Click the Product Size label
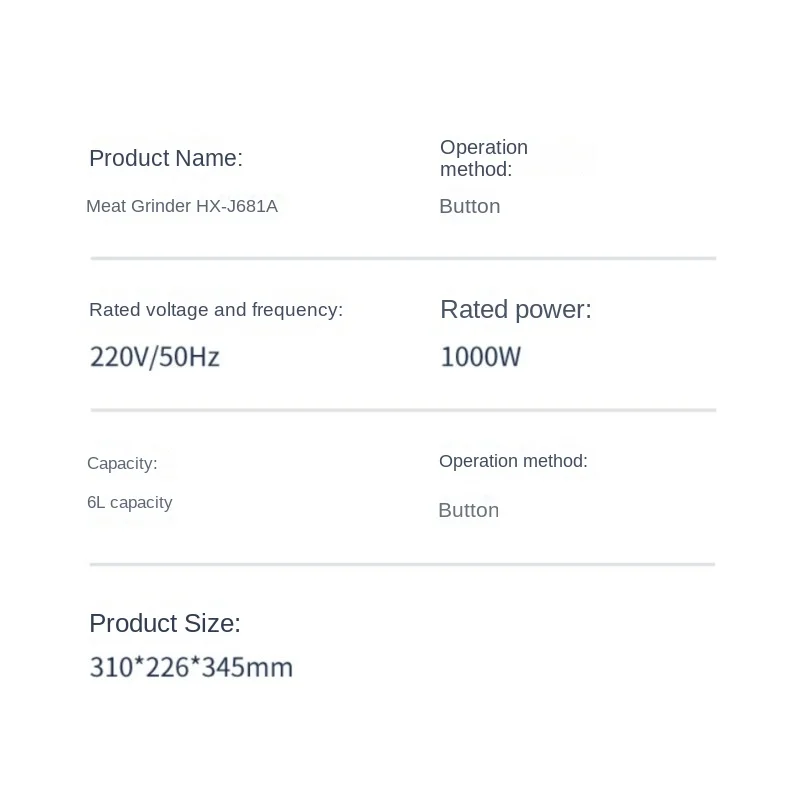The width and height of the screenshot is (800, 800). click(x=165, y=623)
